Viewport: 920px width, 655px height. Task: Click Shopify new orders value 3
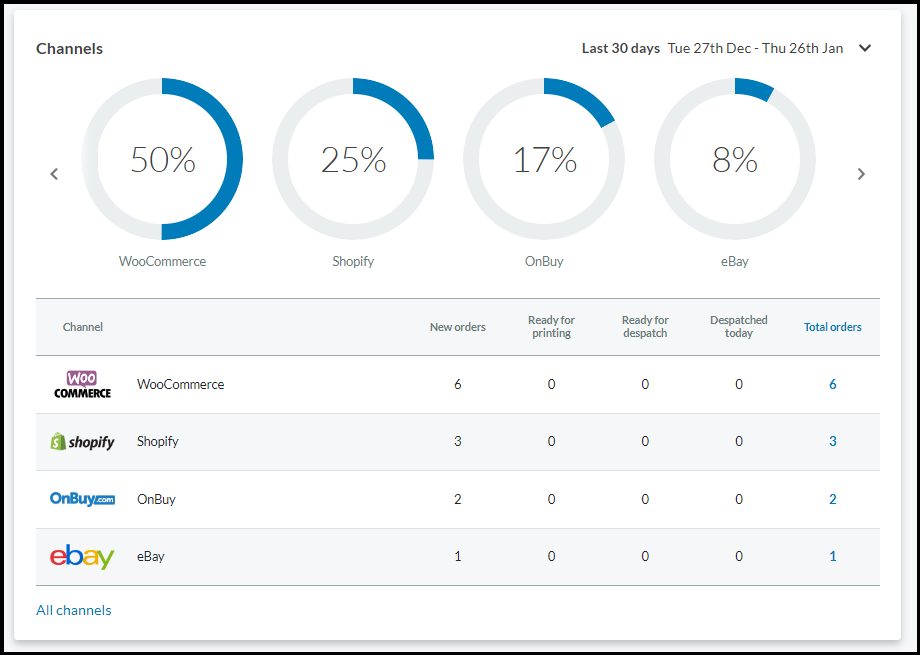click(458, 441)
